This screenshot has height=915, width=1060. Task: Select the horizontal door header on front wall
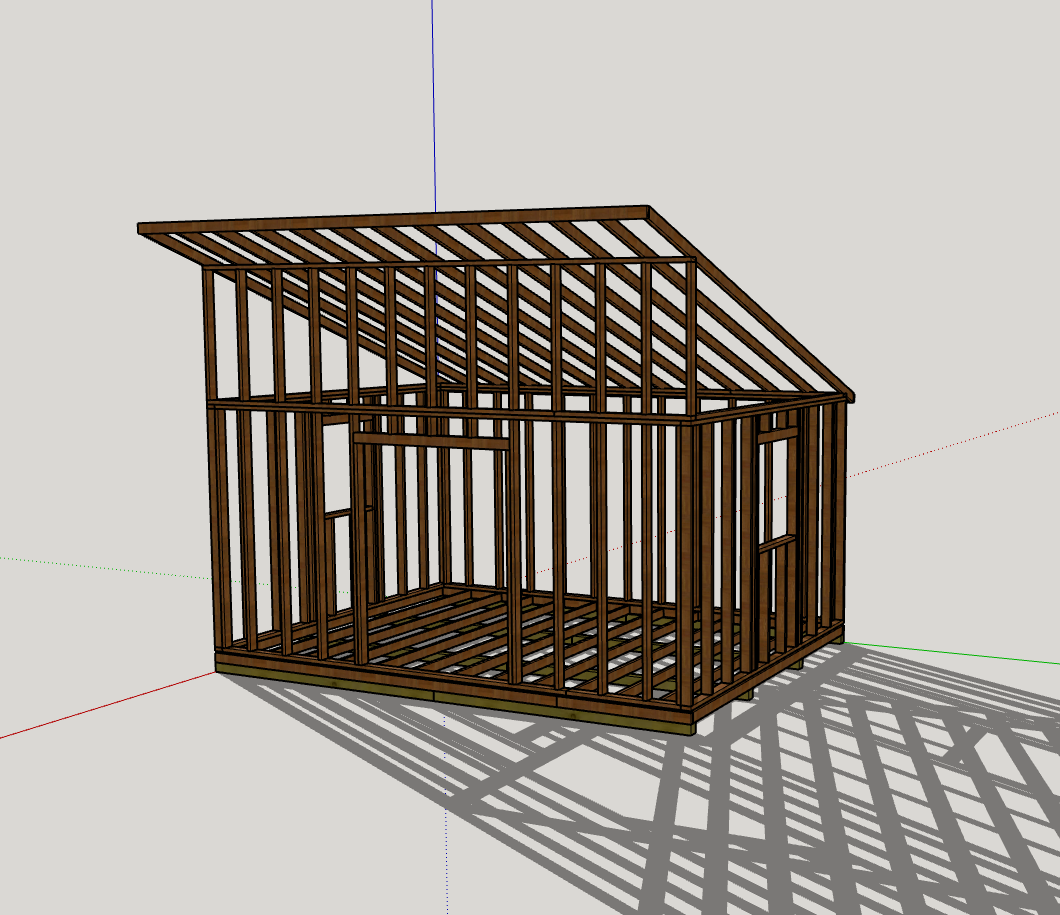tap(431, 441)
